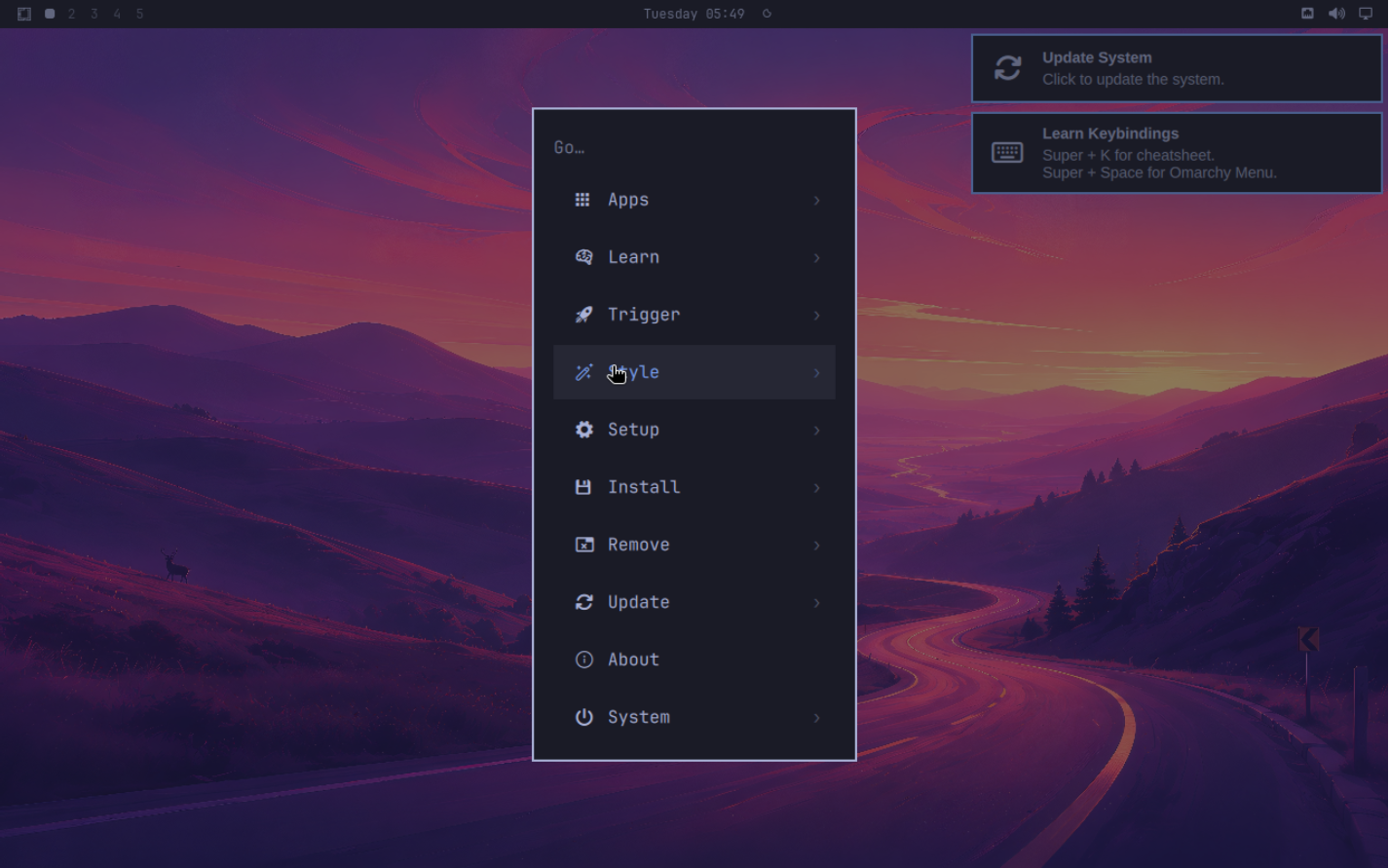Screen dimensions: 1389x868
Task: Click 'Click to update the system.' text
Action: tap(1133, 79)
